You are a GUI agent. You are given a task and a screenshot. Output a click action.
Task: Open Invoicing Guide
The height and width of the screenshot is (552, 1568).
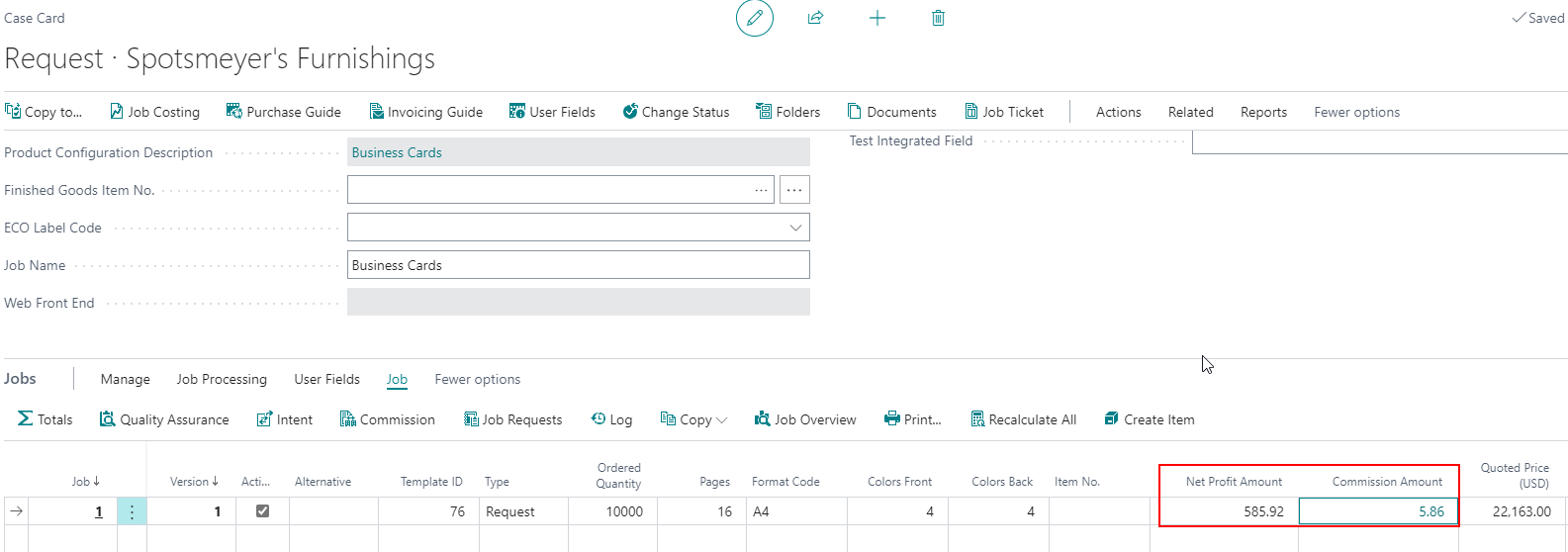point(426,112)
